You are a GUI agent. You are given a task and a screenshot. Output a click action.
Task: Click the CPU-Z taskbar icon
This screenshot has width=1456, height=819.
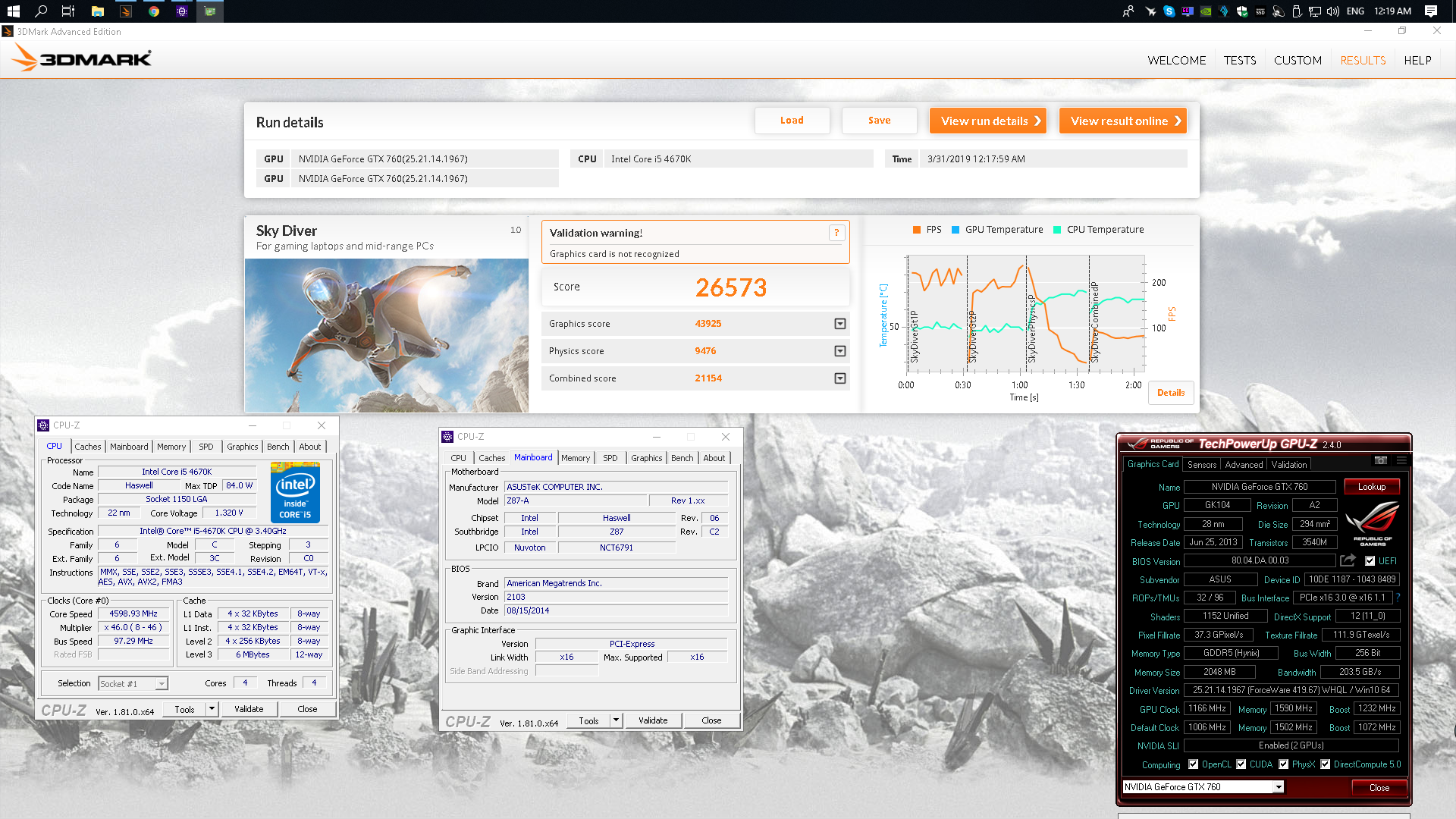click(182, 11)
